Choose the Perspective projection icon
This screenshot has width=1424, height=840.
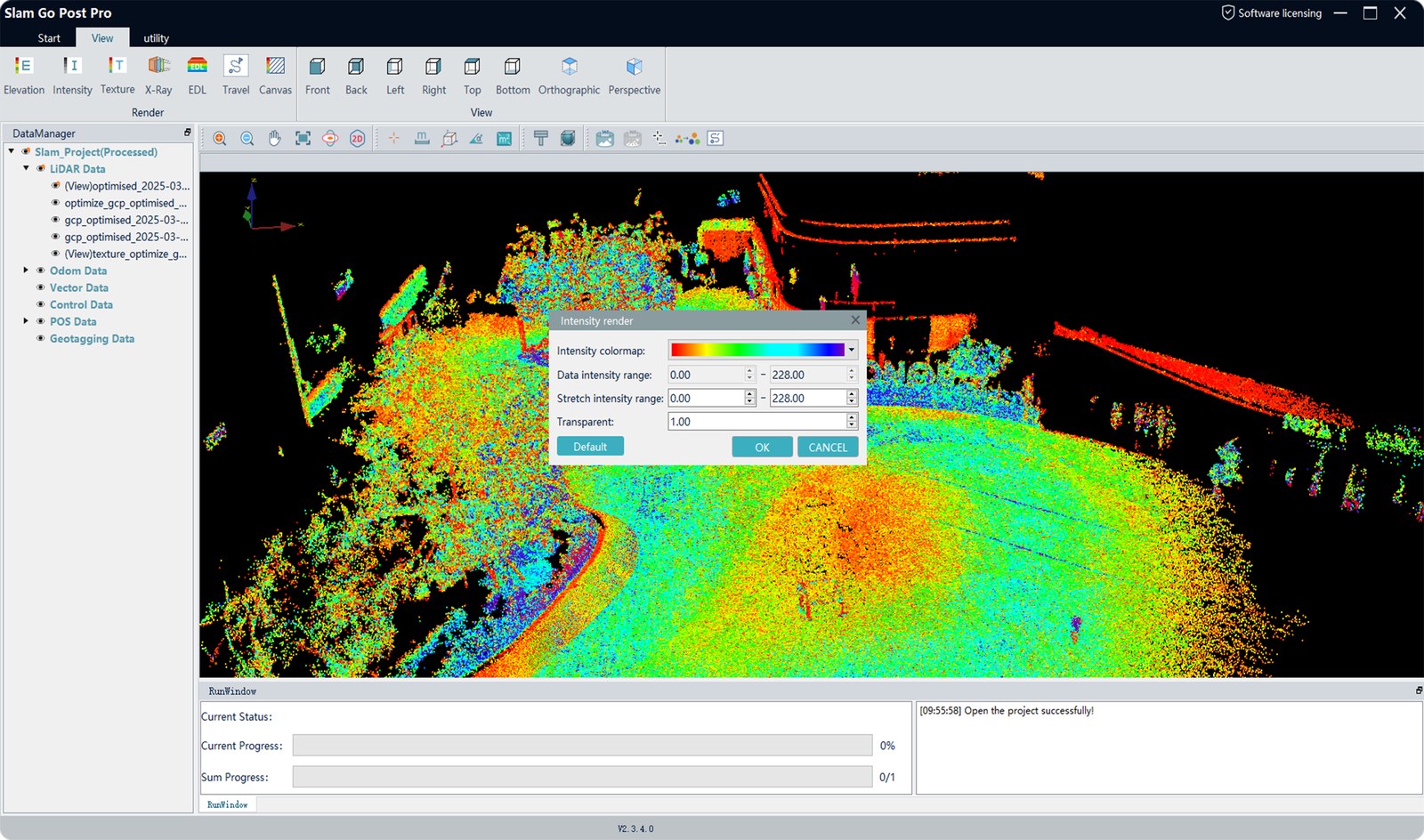coord(635,76)
